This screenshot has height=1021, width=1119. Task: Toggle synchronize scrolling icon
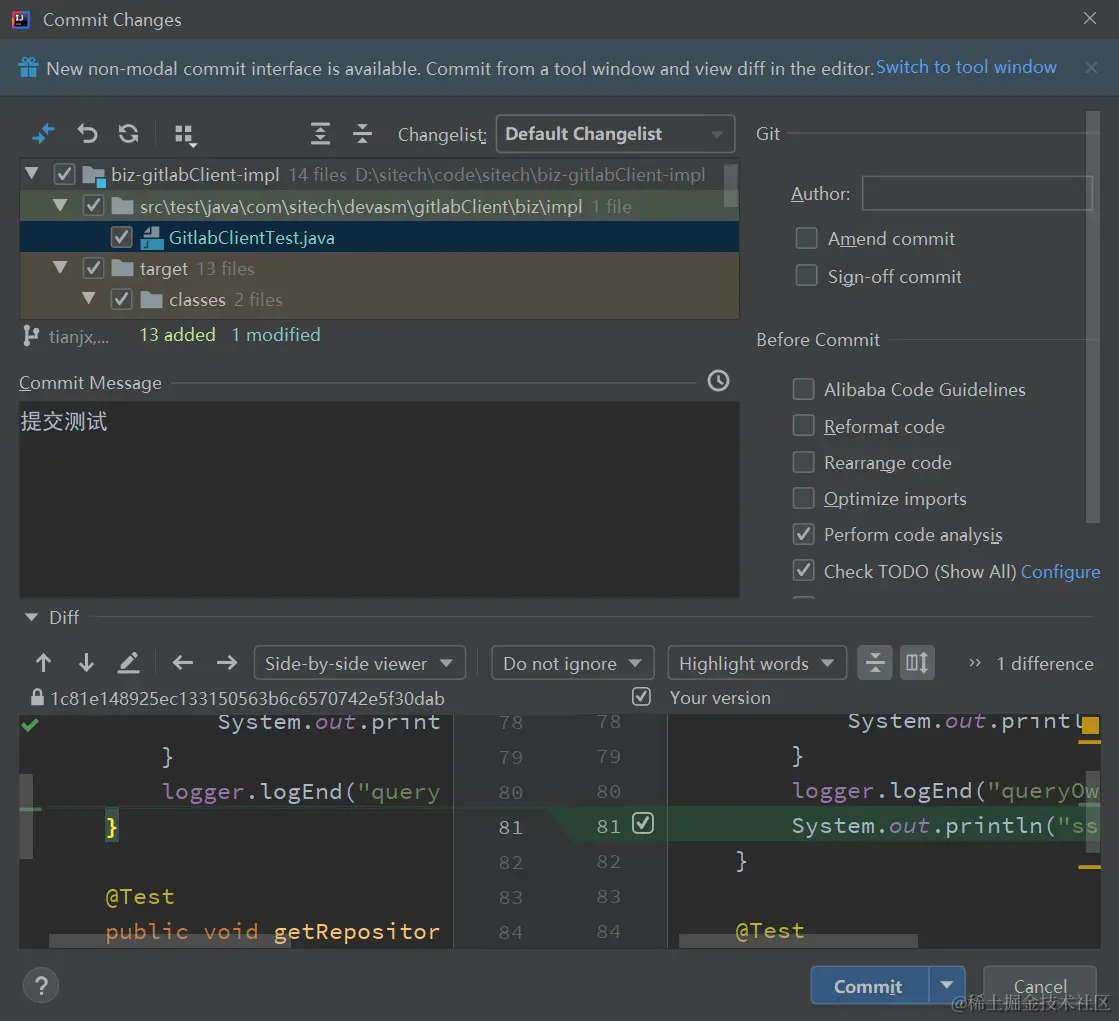click(x=917, y=663)
